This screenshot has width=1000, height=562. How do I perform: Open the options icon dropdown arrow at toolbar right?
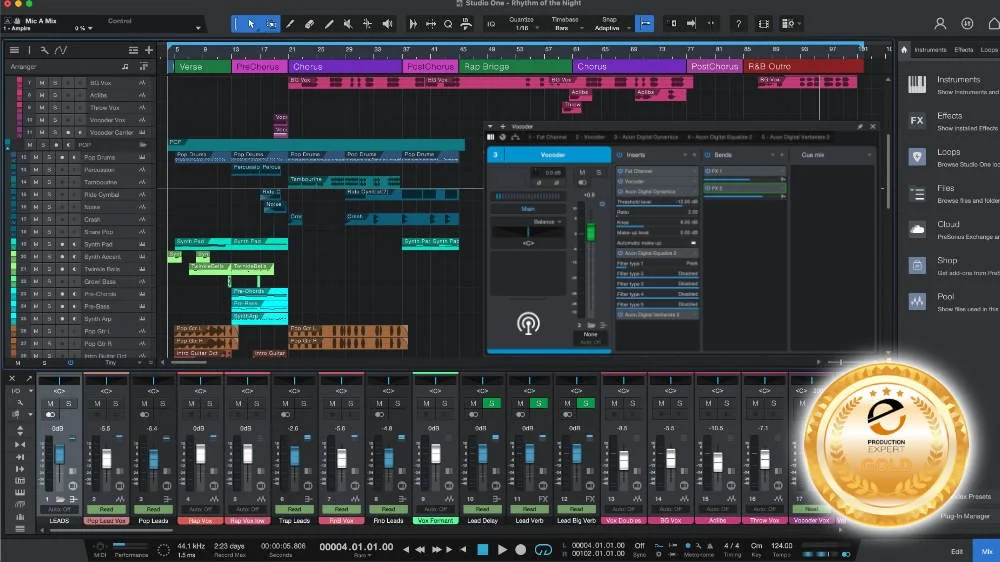point(799,24)
